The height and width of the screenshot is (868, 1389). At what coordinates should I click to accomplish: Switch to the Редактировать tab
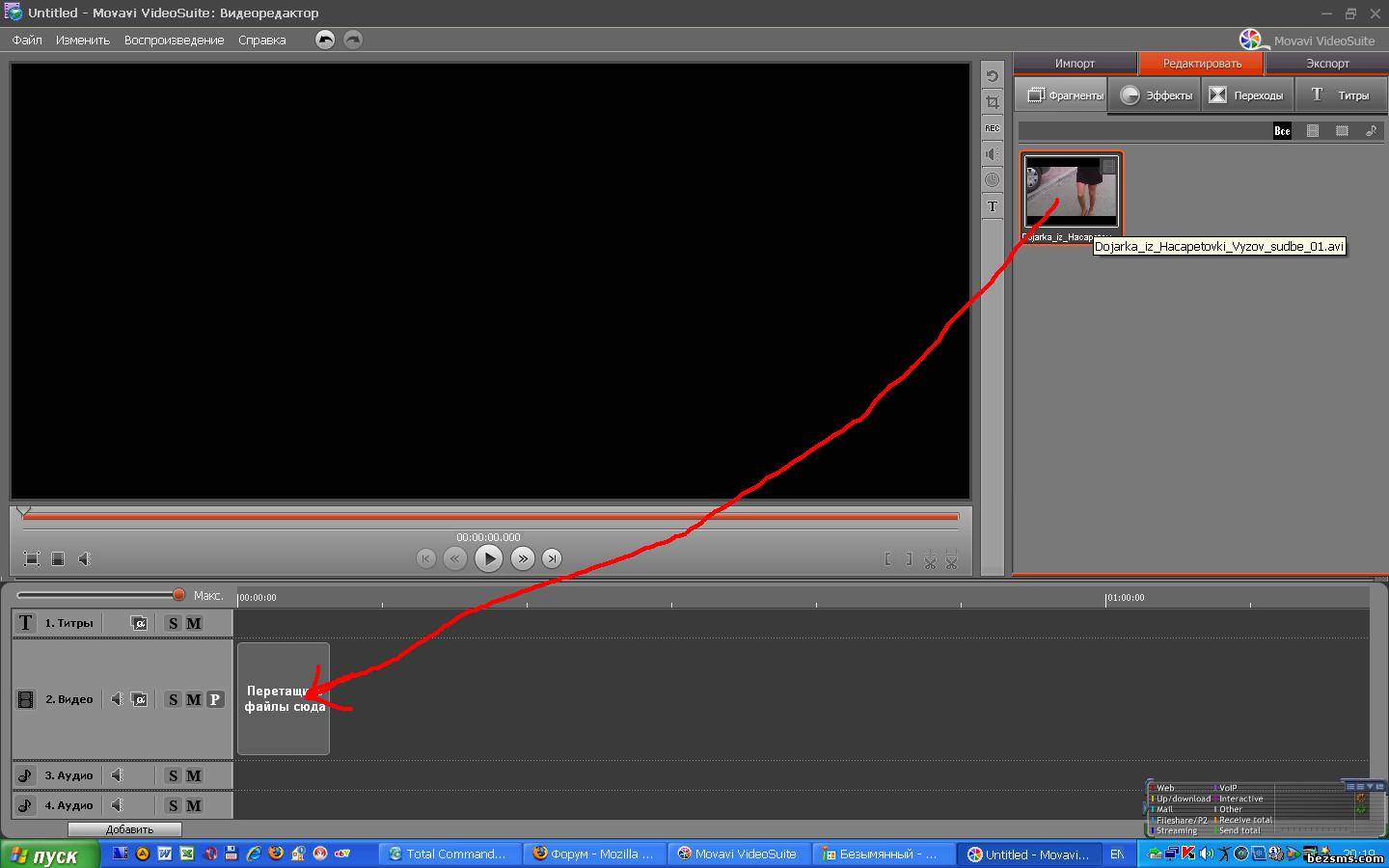pos(1202,64)
